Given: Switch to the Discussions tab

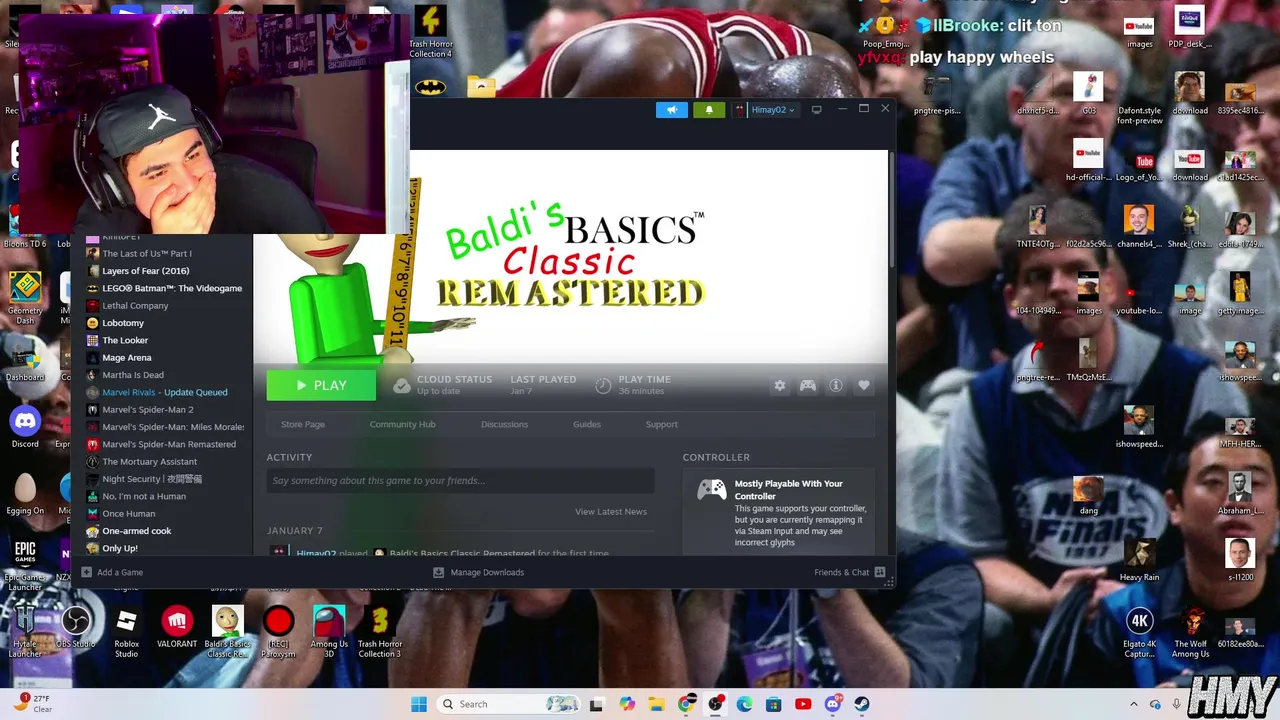Looking at the screenshot, I should [504, 424].
